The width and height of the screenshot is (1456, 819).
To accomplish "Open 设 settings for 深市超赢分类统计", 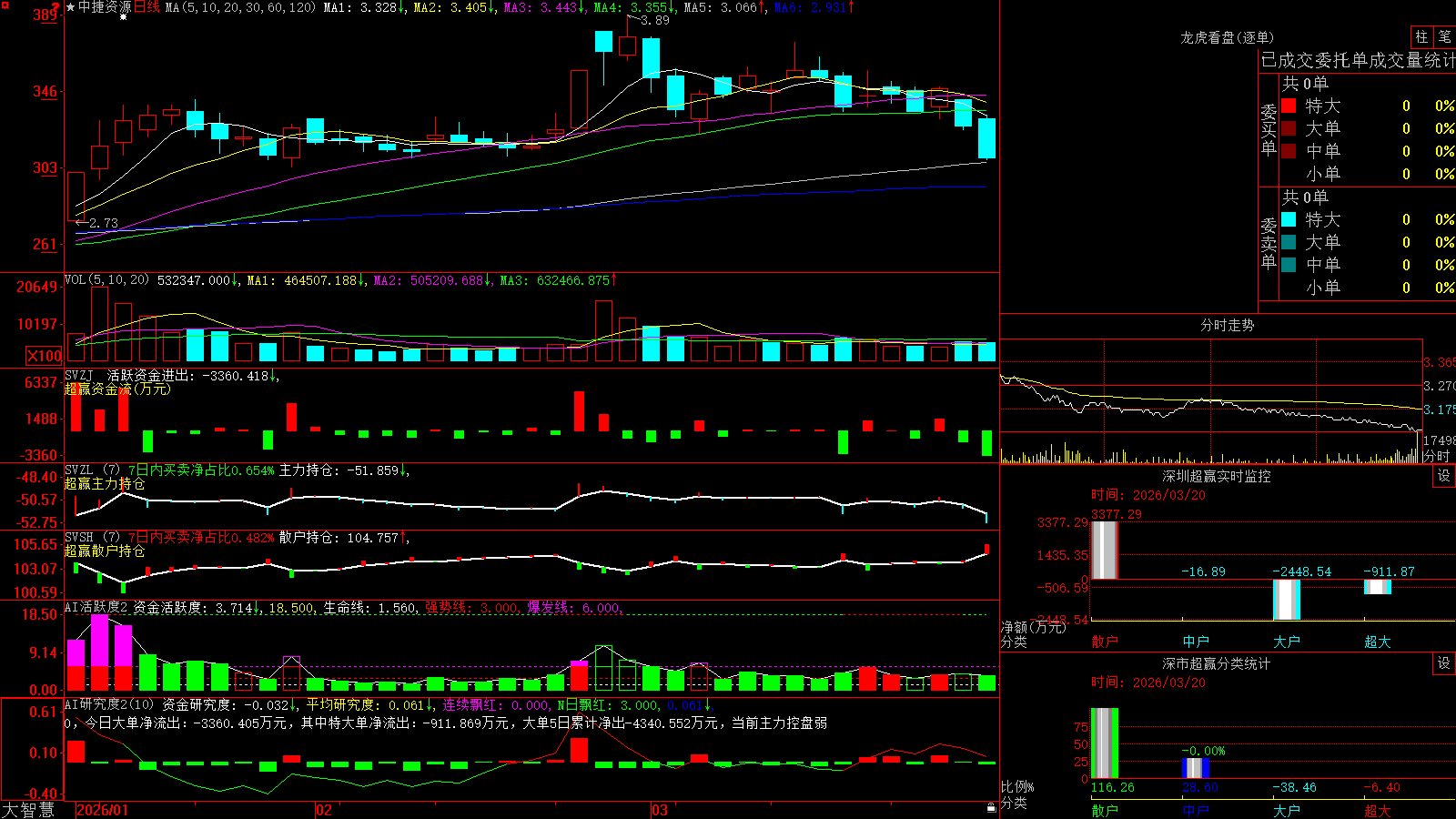I will point(1444,663).
